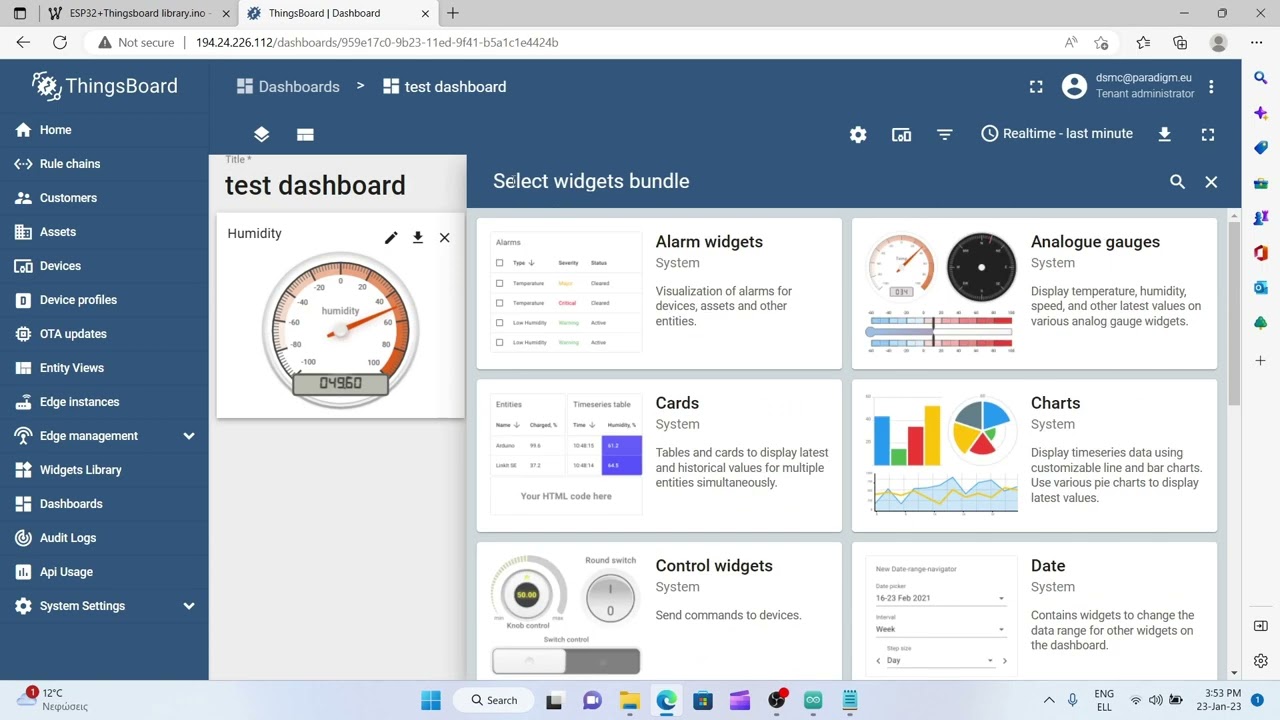Click Charts preview thumbnail
Screen dimensions: 1280x720
point(941,455)
